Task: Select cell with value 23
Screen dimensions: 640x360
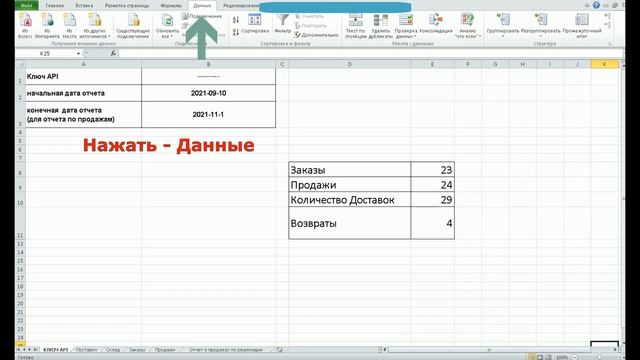Action: click(x=433, y=170)
